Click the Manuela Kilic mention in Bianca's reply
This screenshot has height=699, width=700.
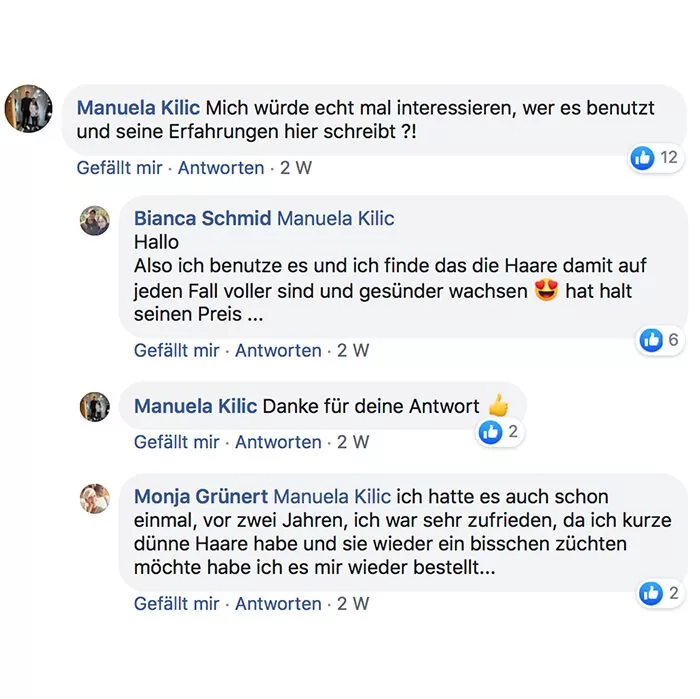coord(335,218)
